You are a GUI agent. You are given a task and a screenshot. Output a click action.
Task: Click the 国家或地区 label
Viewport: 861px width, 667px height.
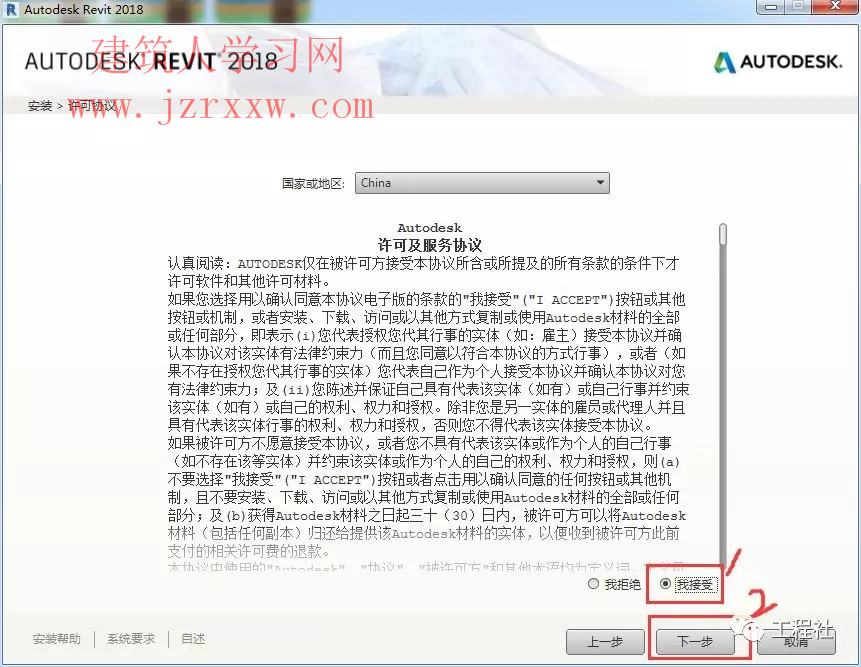(x=314, y=183)
